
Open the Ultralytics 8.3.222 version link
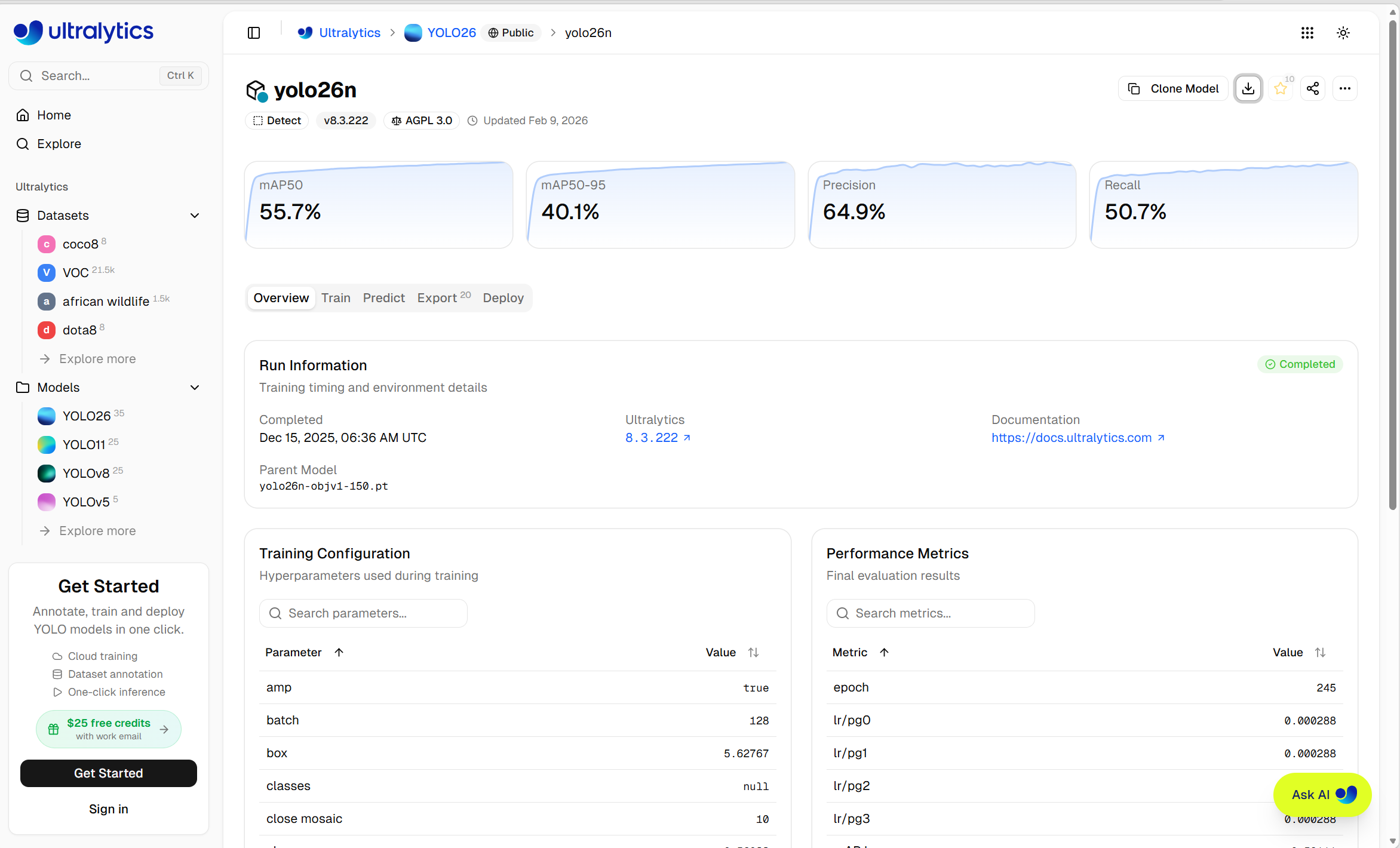(658, 438)
